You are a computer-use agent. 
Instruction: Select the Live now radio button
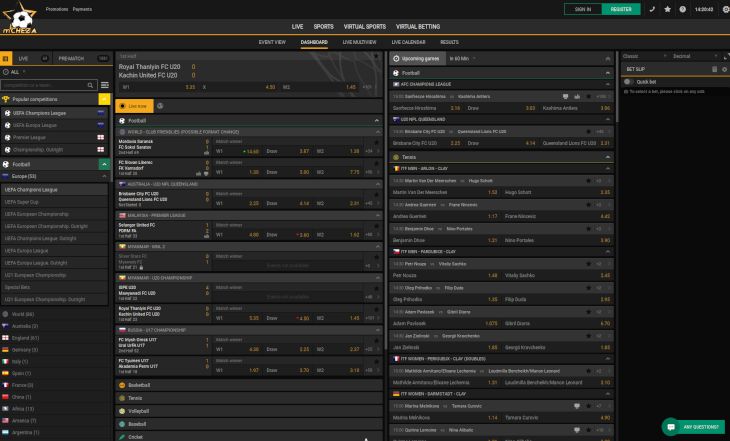tap(122, 106)
